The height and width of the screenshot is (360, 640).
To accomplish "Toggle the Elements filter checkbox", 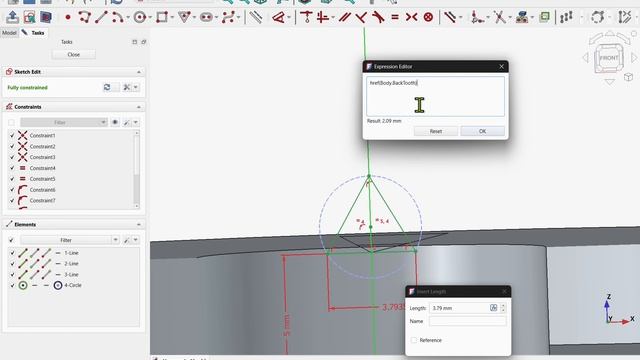I will coord(11,240).
